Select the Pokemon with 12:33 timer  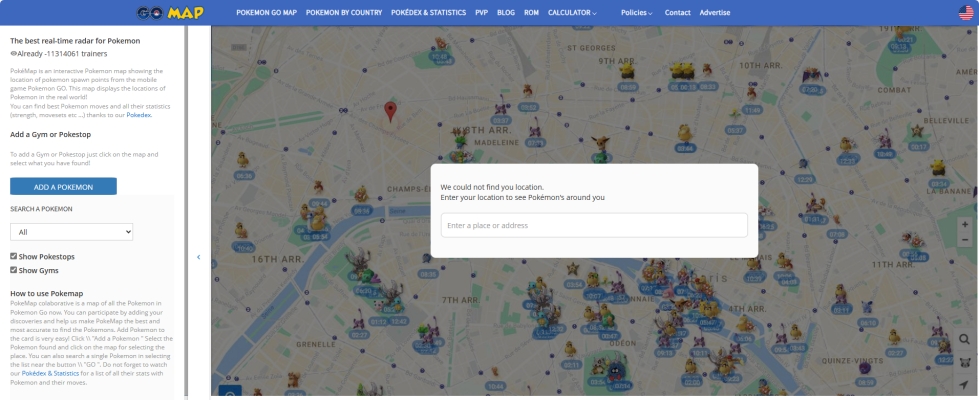coord(847,151)
